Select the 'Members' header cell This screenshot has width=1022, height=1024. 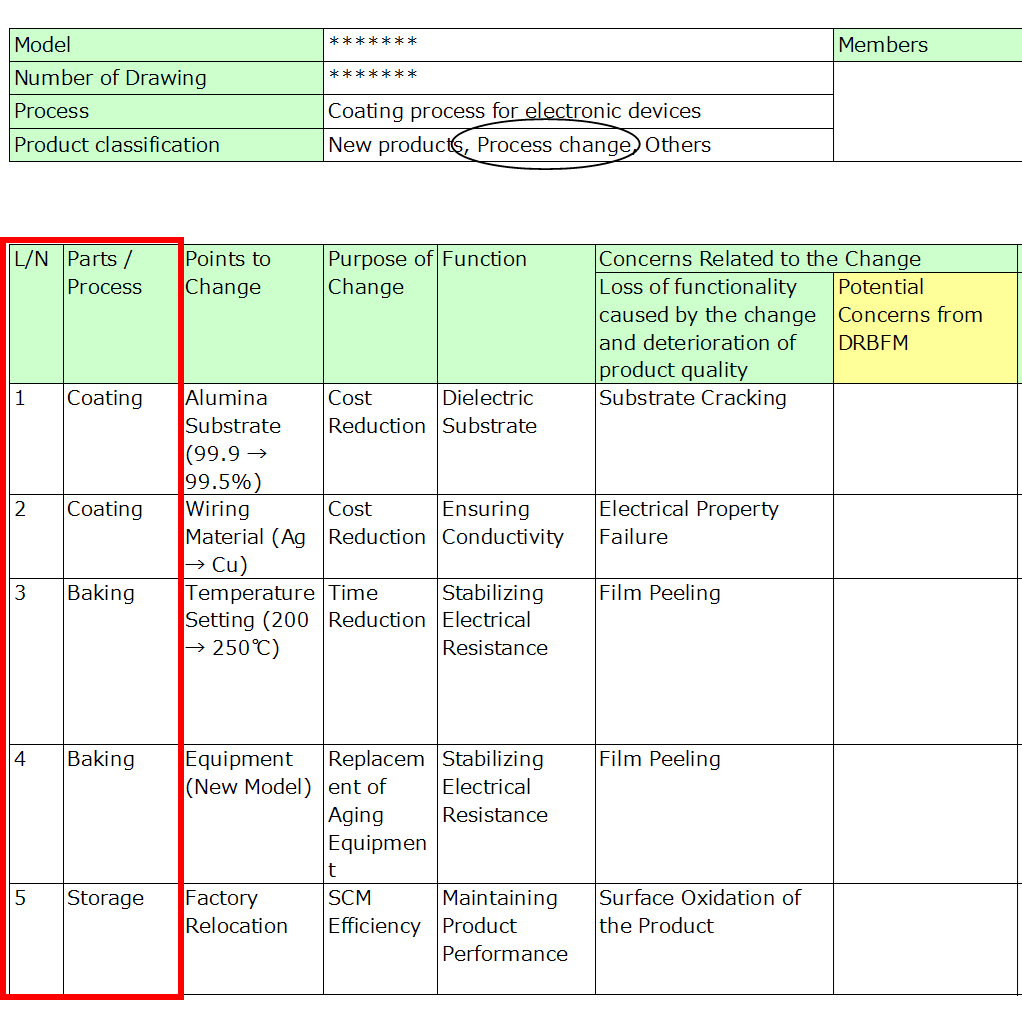pyautogui.click(x=928, y=45)
